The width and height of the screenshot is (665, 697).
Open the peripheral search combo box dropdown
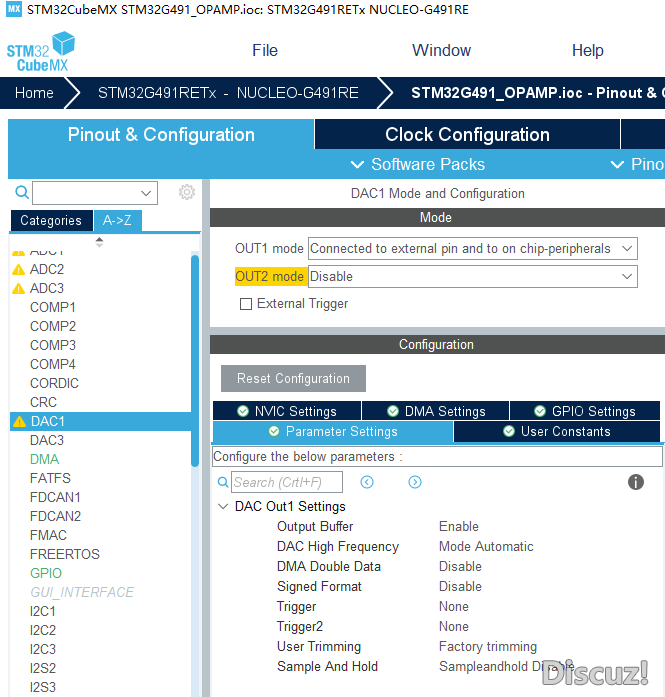146,193
